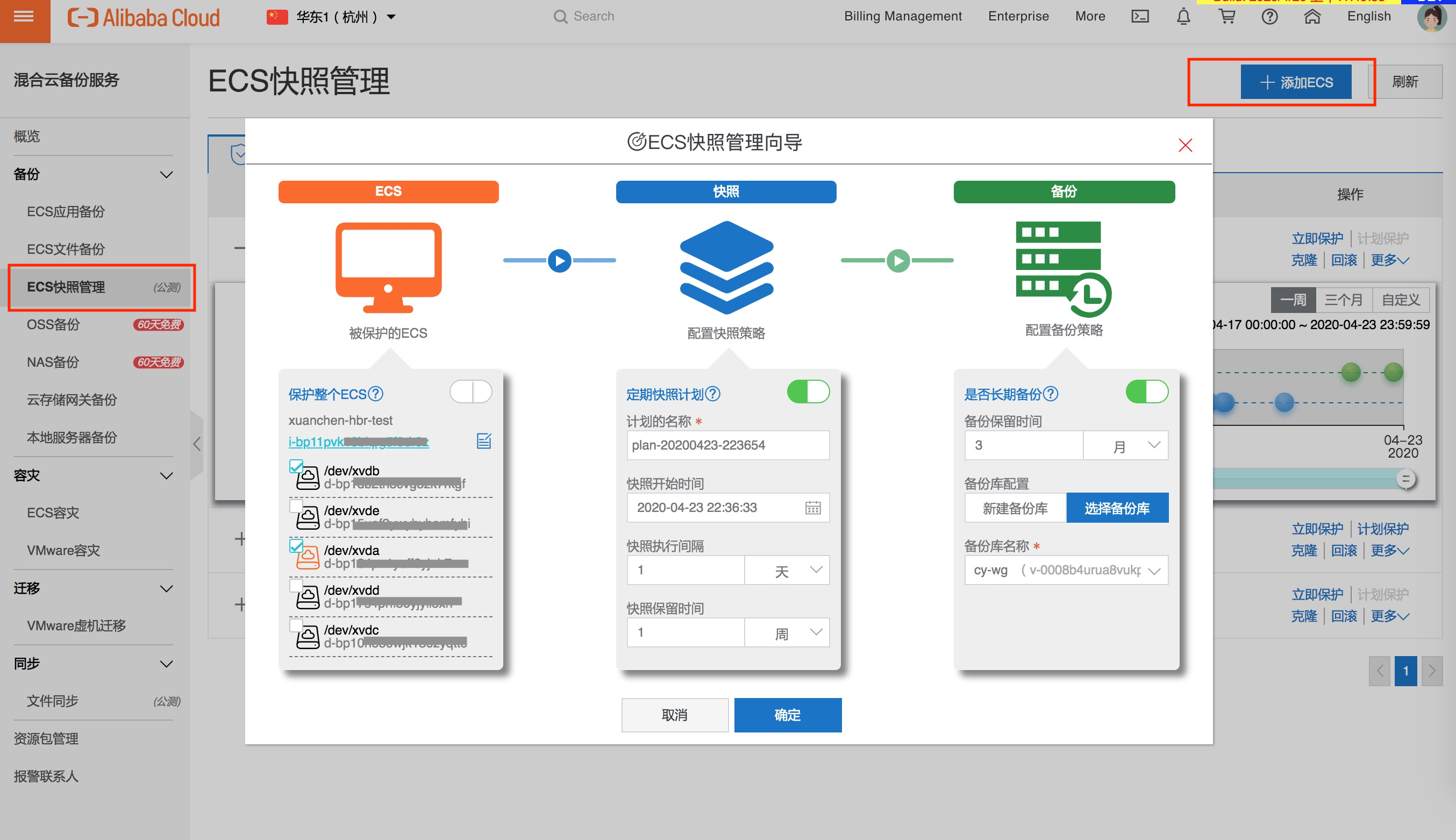
Task: Click the Alibaba Cloud logo
Action: coord(144,17)
